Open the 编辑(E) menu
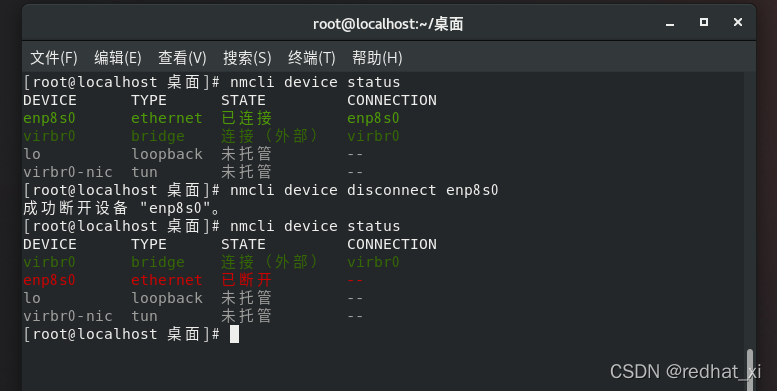 (117, 58)
